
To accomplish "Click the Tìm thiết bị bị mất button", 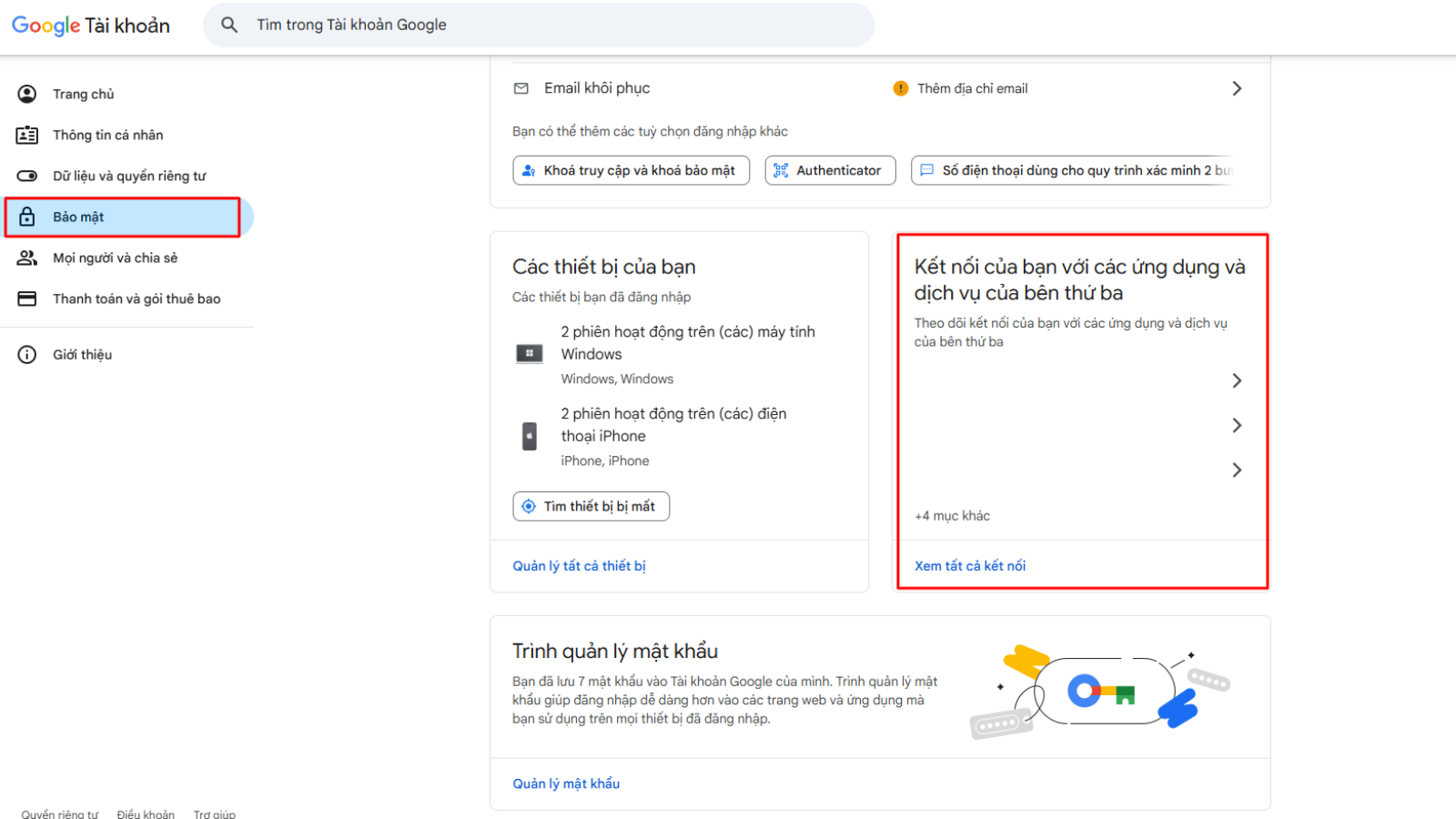I will [591, 506].
